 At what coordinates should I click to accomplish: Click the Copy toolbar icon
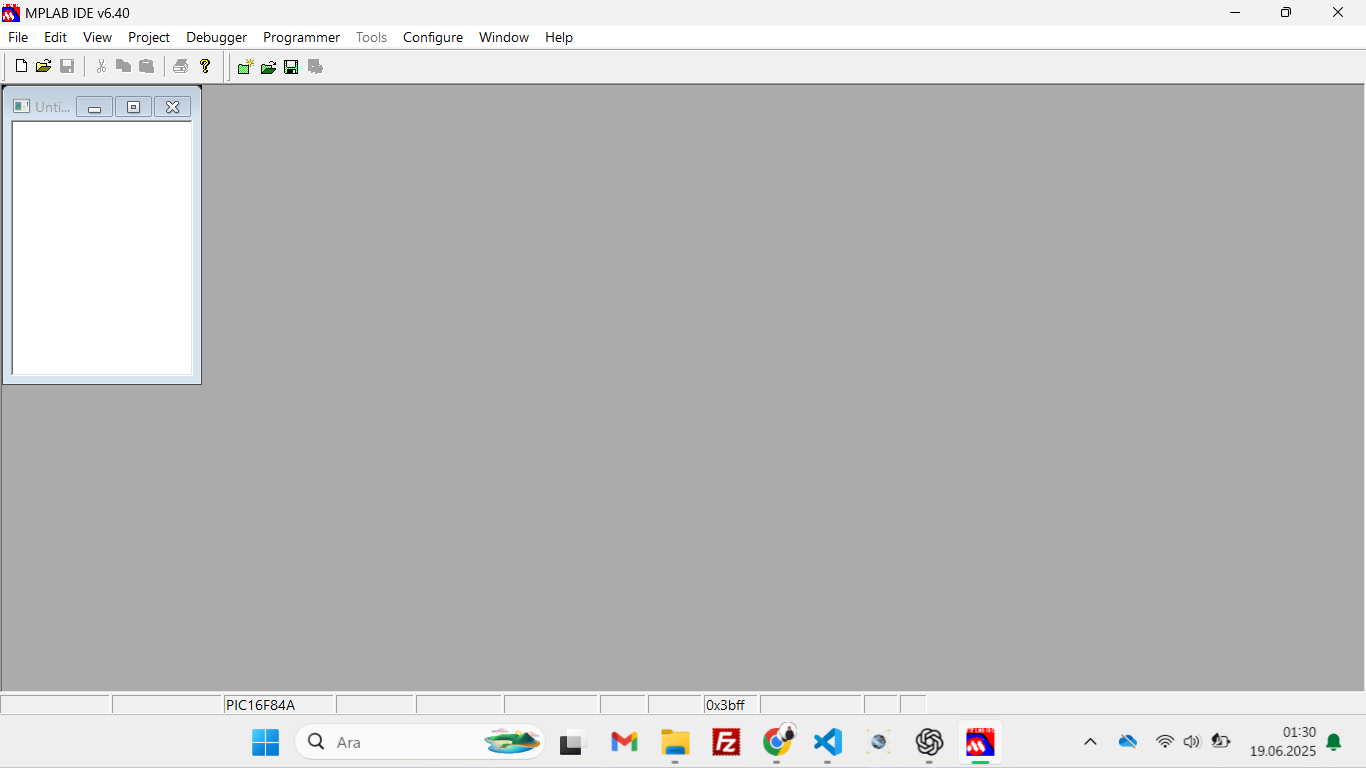click(123, 66)
